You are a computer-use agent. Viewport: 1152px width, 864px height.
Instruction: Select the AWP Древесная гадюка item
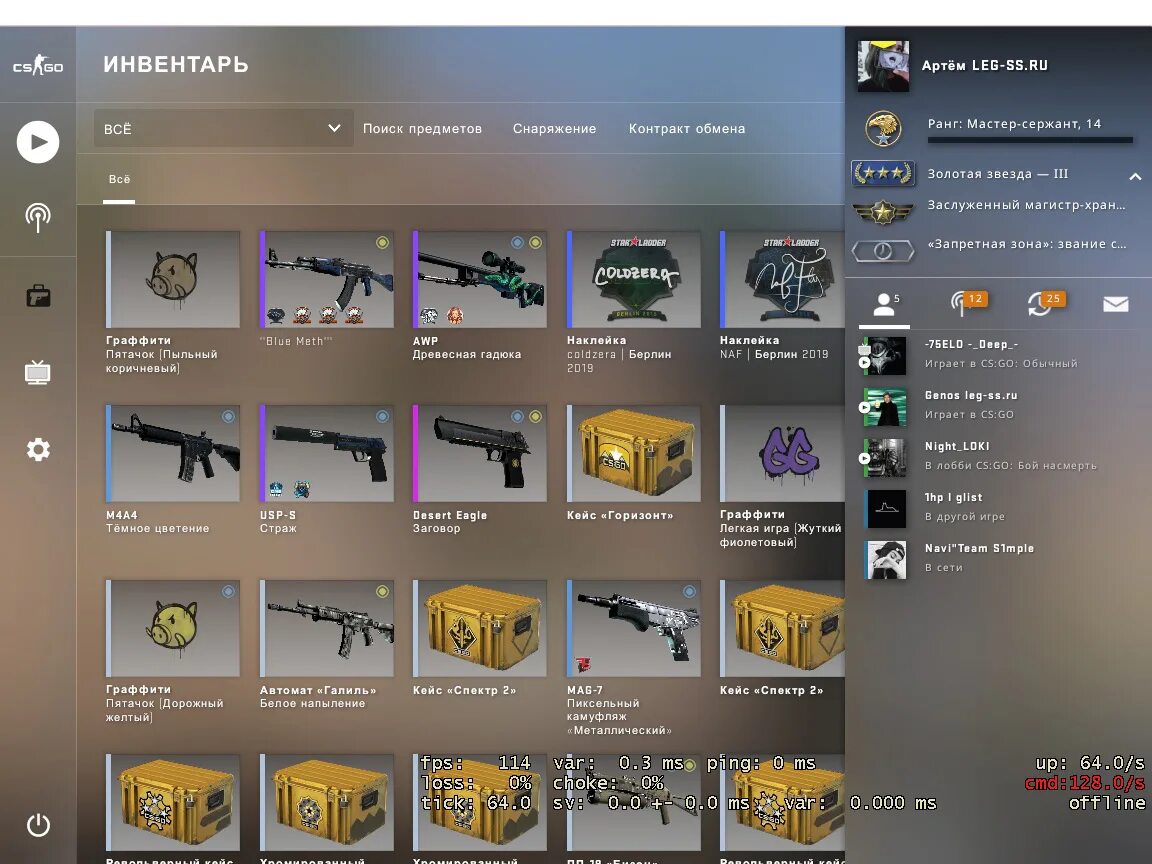point(480,295)
